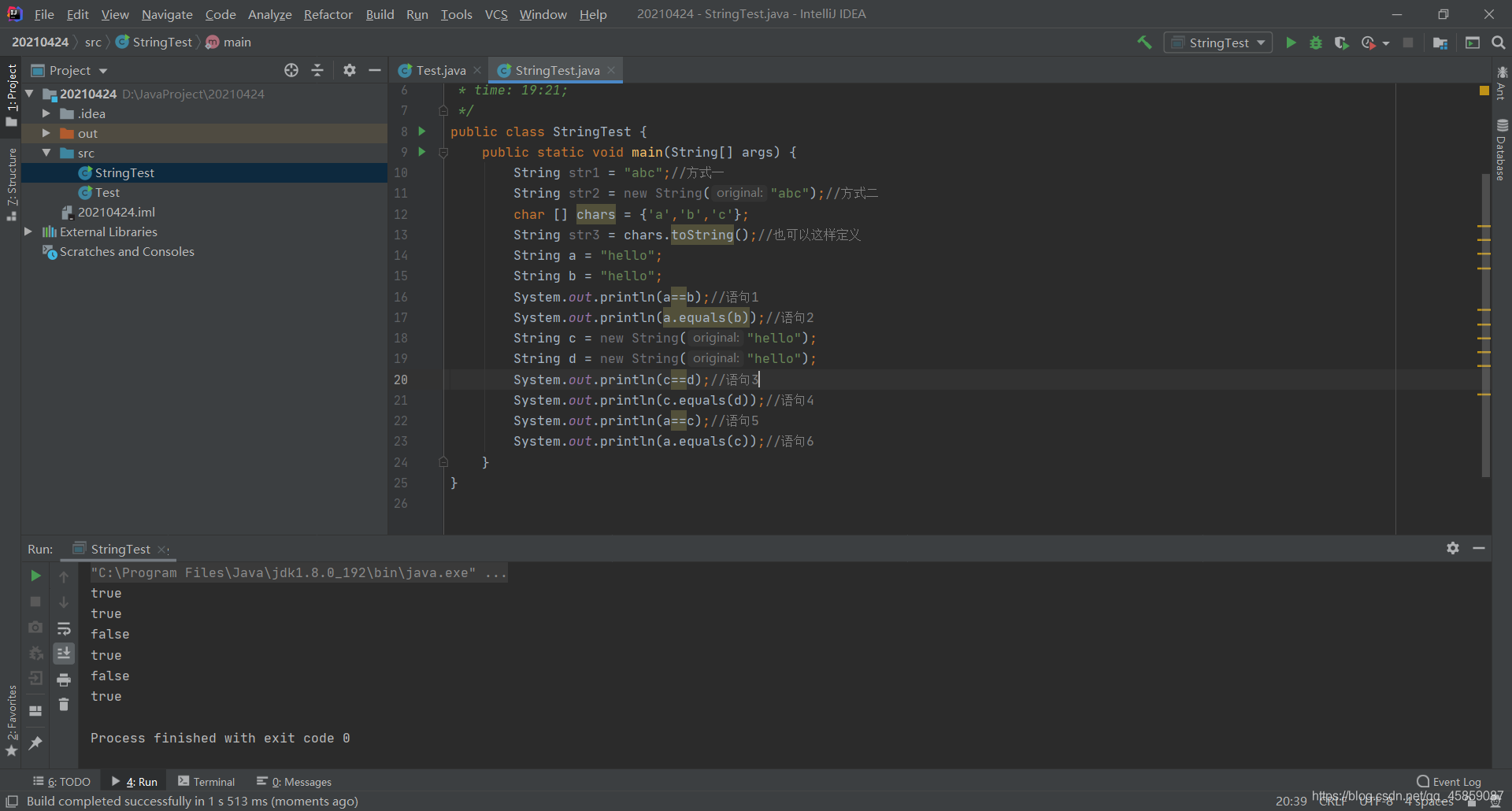This screenshot has width=1512, height=811.
Task: Open the VCS menu
Action: (x=496, y=14)
